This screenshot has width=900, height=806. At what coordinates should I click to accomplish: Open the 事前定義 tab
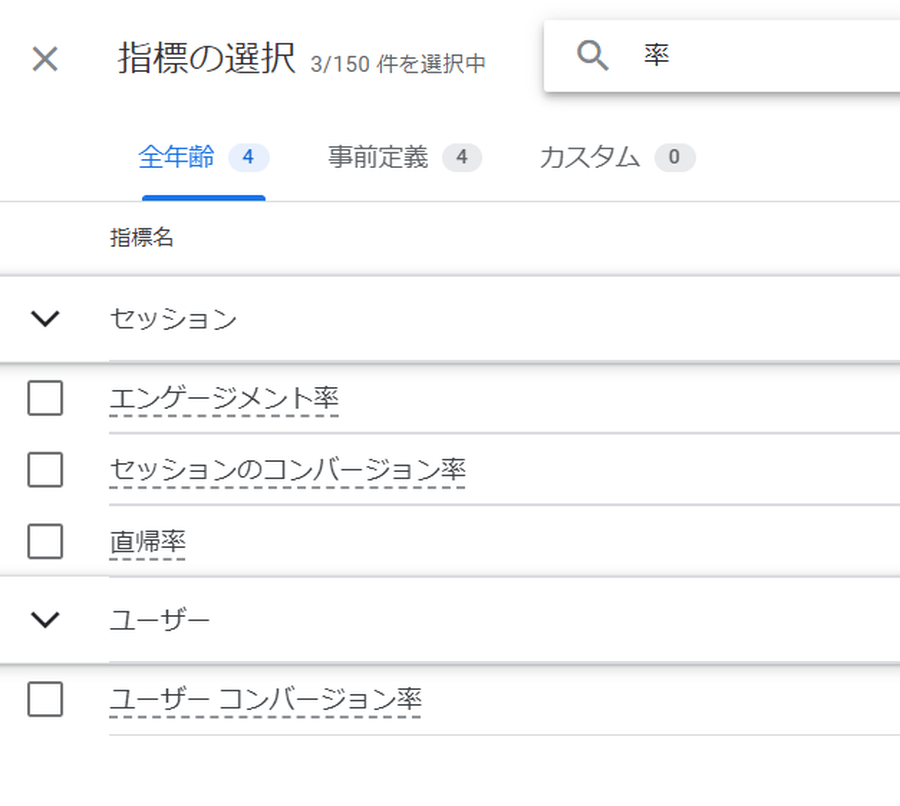point(378,158)
